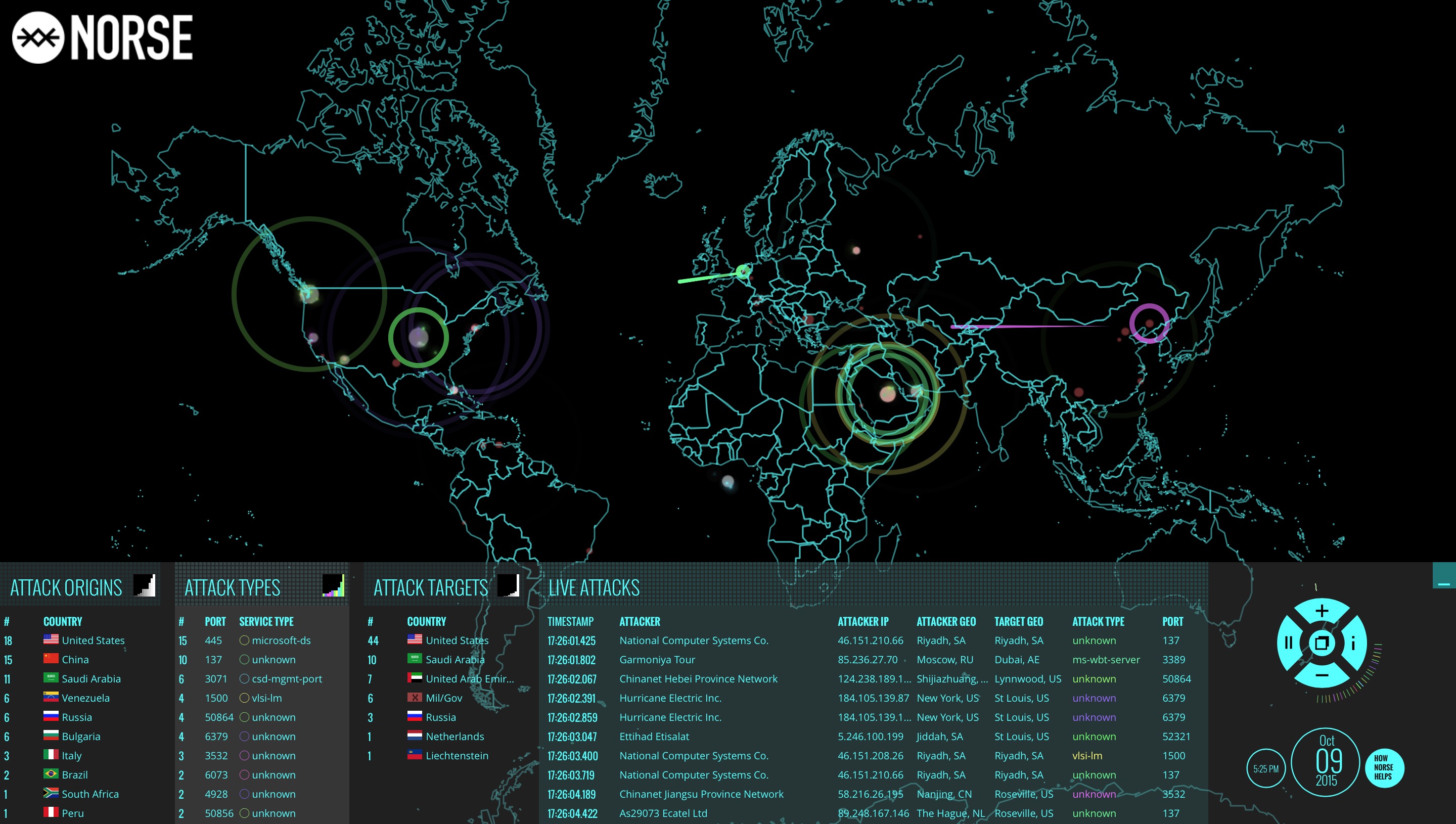Click Mil/Gov icon in Attack Targets
Image resolution: width=1456 pixels, height=824 pixels.
(415, 697)
